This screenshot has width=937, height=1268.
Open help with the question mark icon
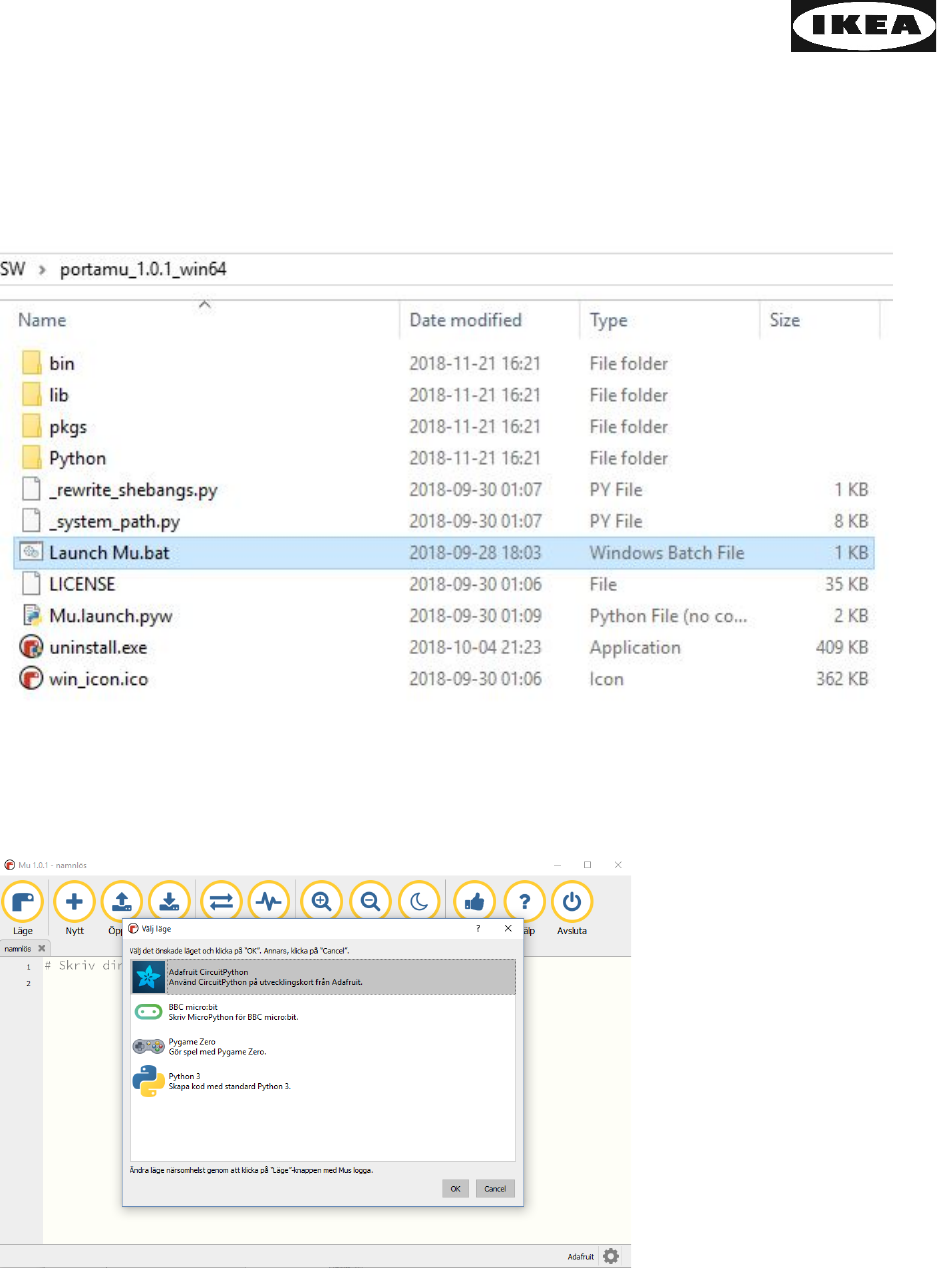524,901
